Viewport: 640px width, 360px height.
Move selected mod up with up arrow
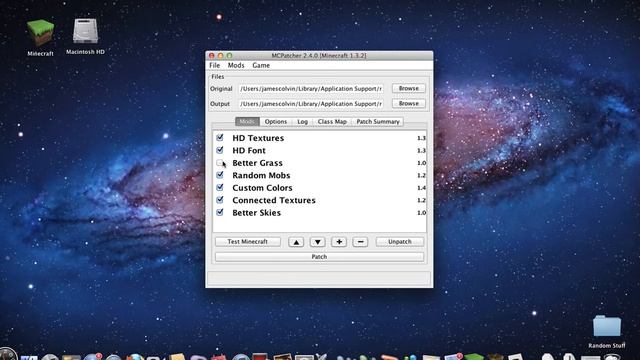pos(296,242)
